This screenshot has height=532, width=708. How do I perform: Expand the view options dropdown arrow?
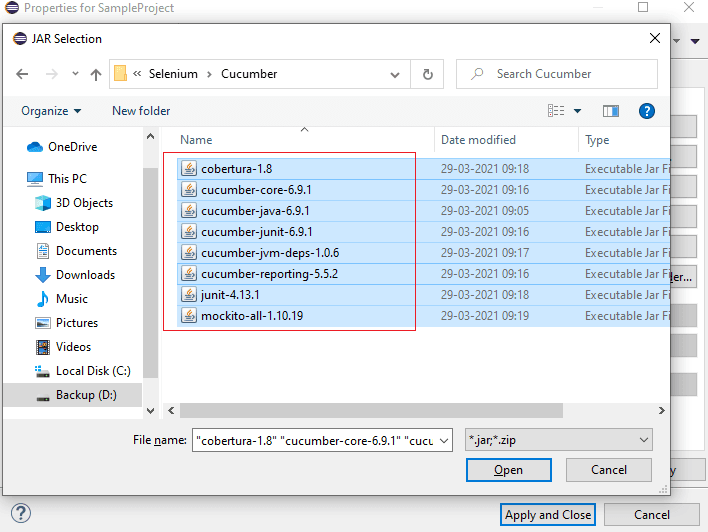(578, 111)
